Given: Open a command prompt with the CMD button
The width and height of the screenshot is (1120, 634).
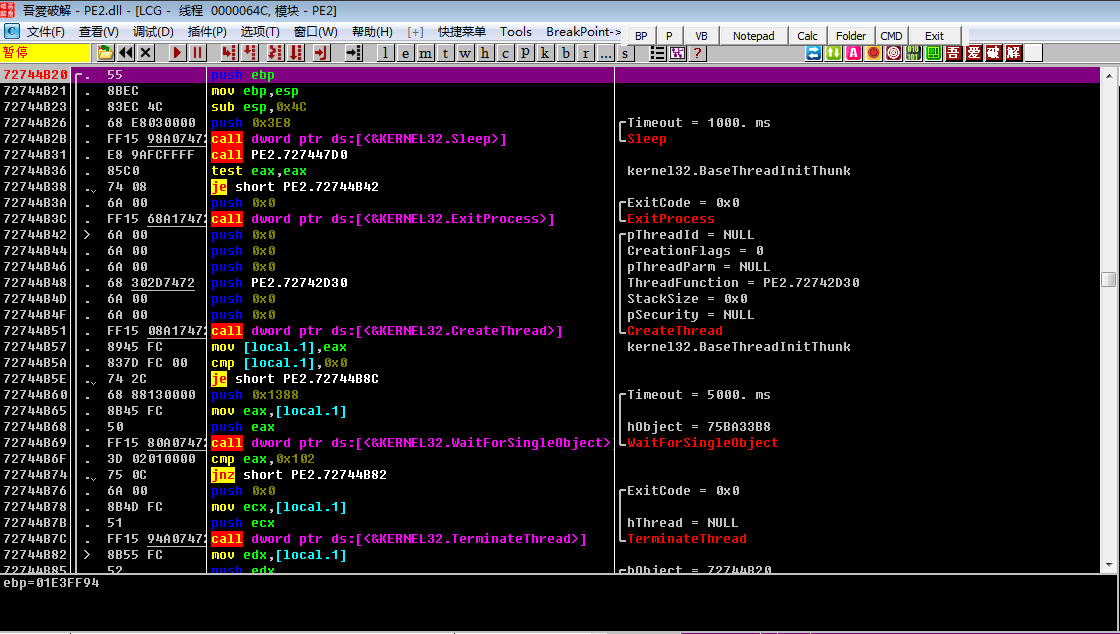Looking at the screenshot, I should 891,36.
